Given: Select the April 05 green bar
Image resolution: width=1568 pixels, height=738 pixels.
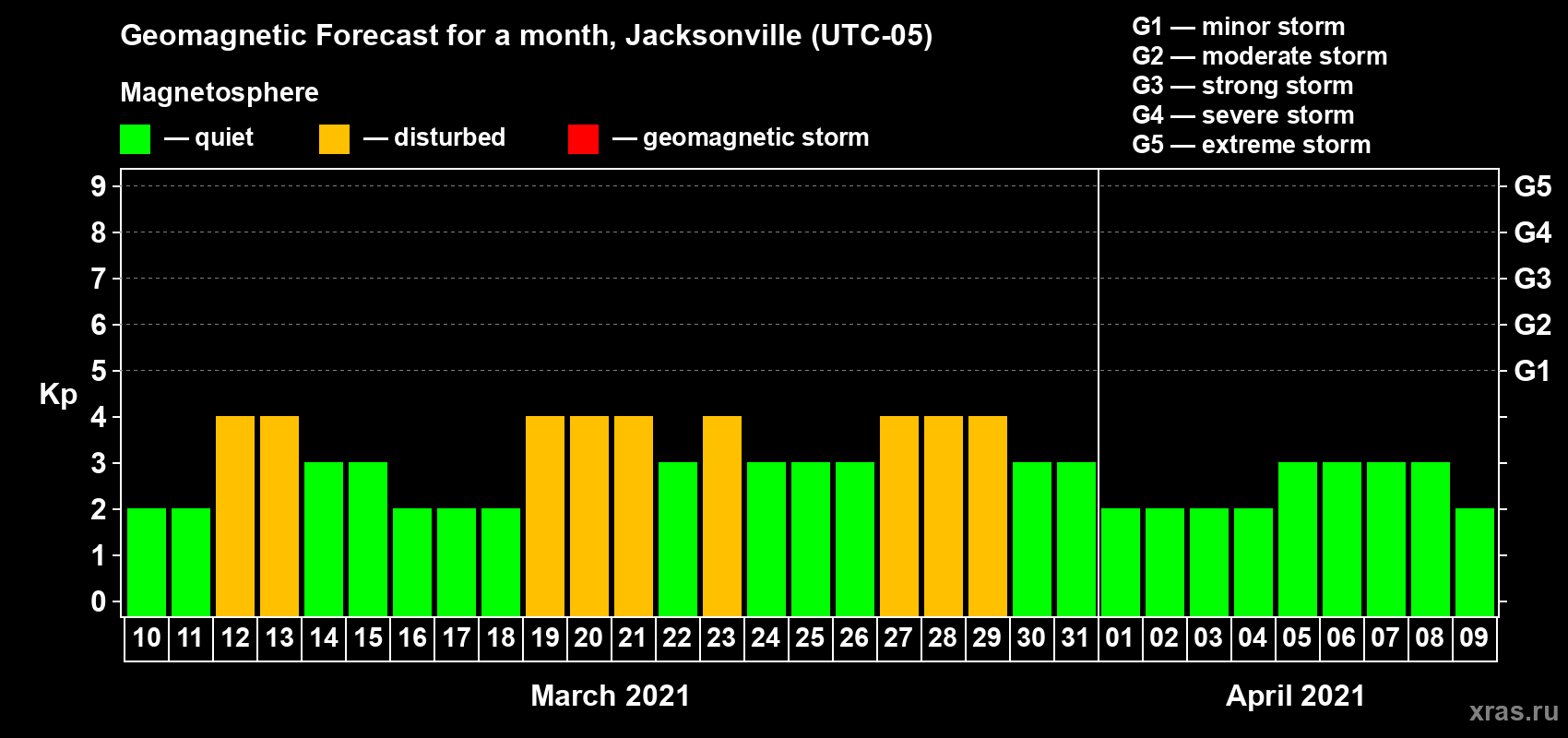Looking at the screenshot, I should [1298, 539].
